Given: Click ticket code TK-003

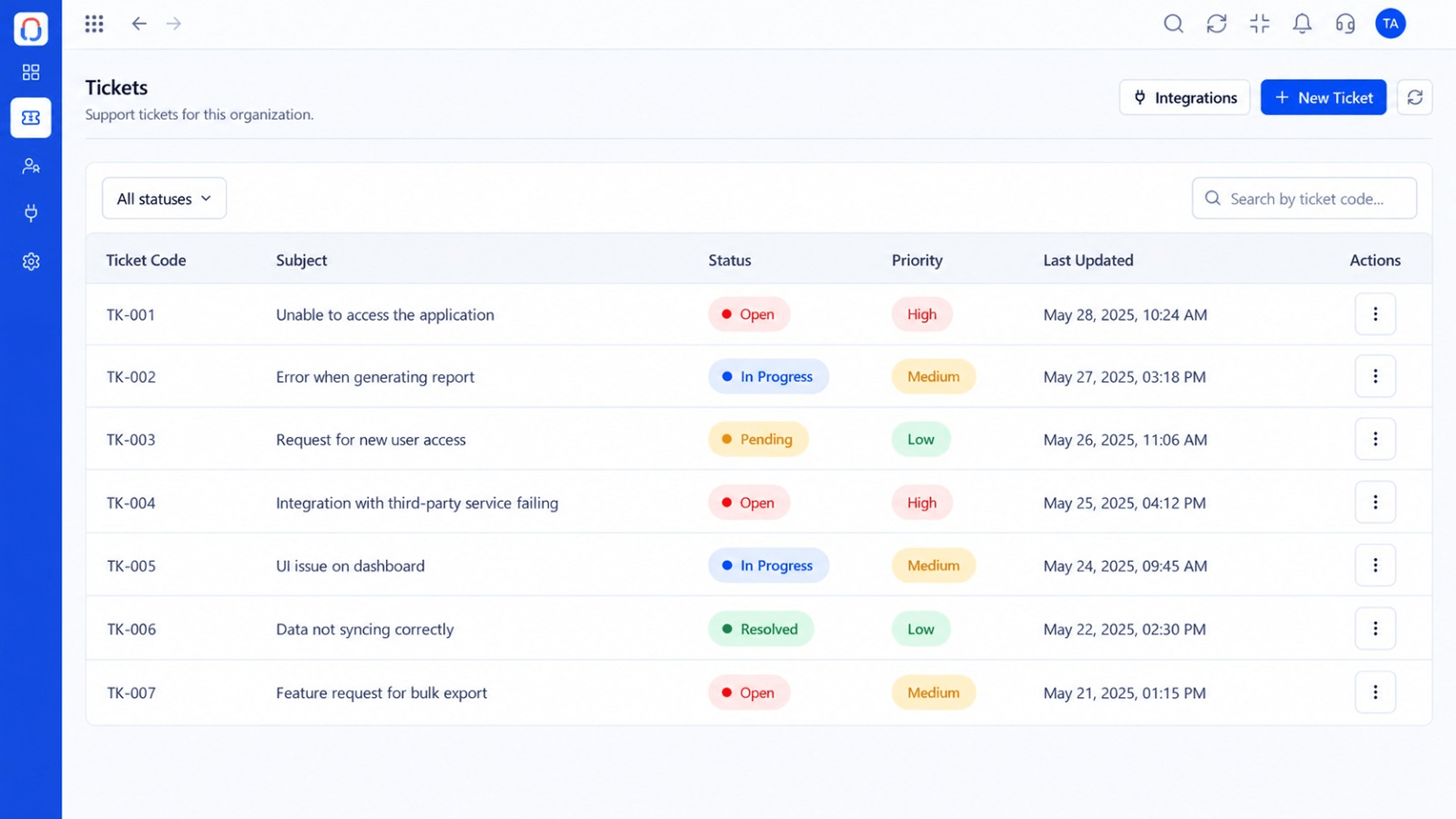Looking at the screenshot, I should pos(131,439).
